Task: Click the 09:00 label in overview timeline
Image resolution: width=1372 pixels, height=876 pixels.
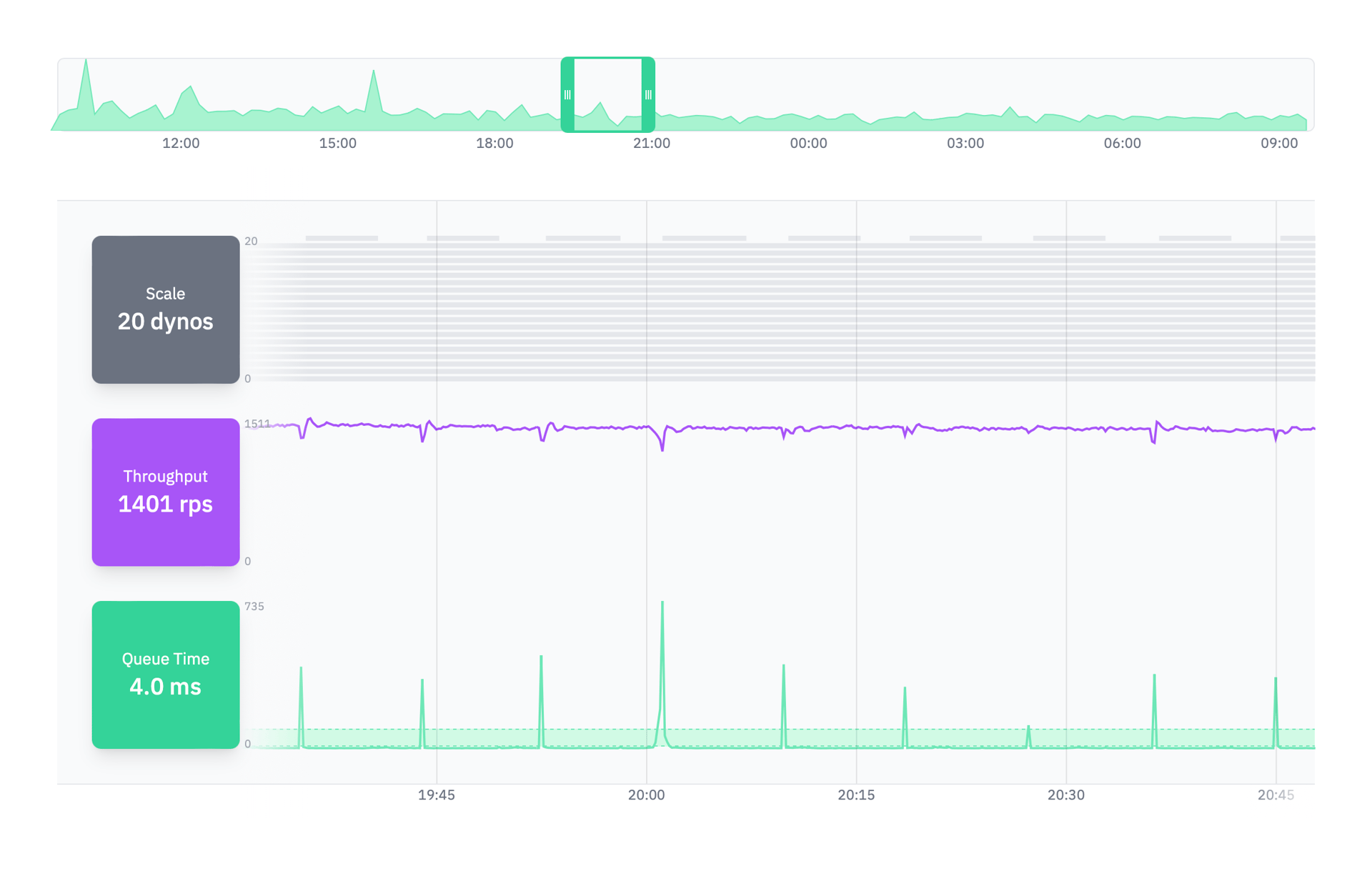Action: (x=1278, y=143)
